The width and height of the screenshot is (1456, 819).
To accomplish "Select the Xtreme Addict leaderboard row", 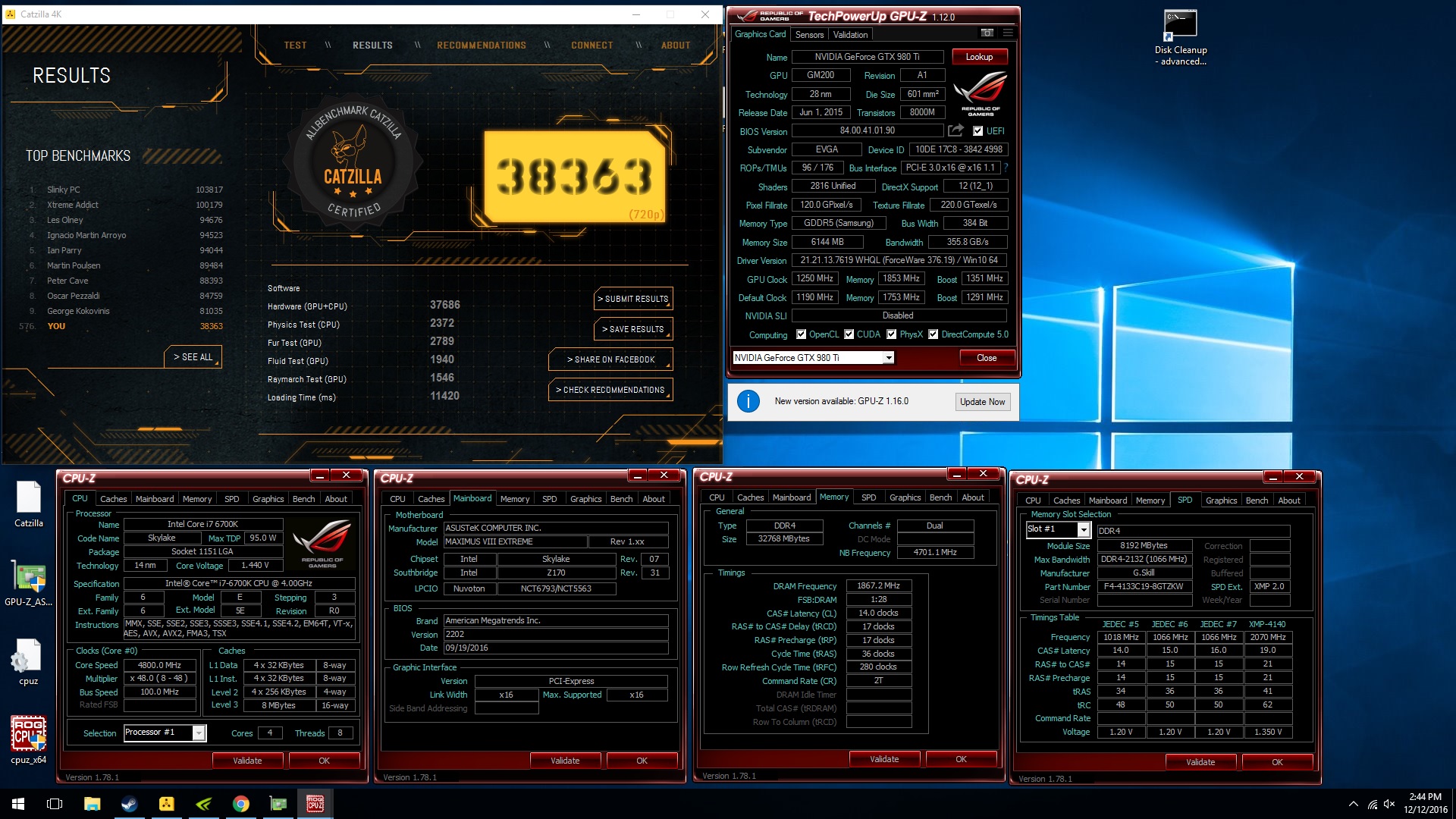I will pyautogui.click(x=125, y=205).
